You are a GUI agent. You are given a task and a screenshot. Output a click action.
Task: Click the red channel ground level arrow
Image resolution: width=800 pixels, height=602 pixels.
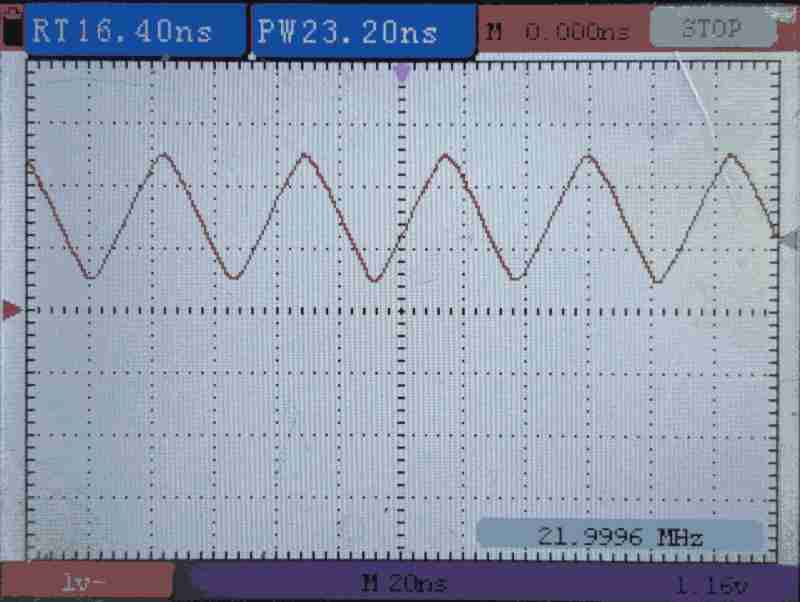[11, 311]
